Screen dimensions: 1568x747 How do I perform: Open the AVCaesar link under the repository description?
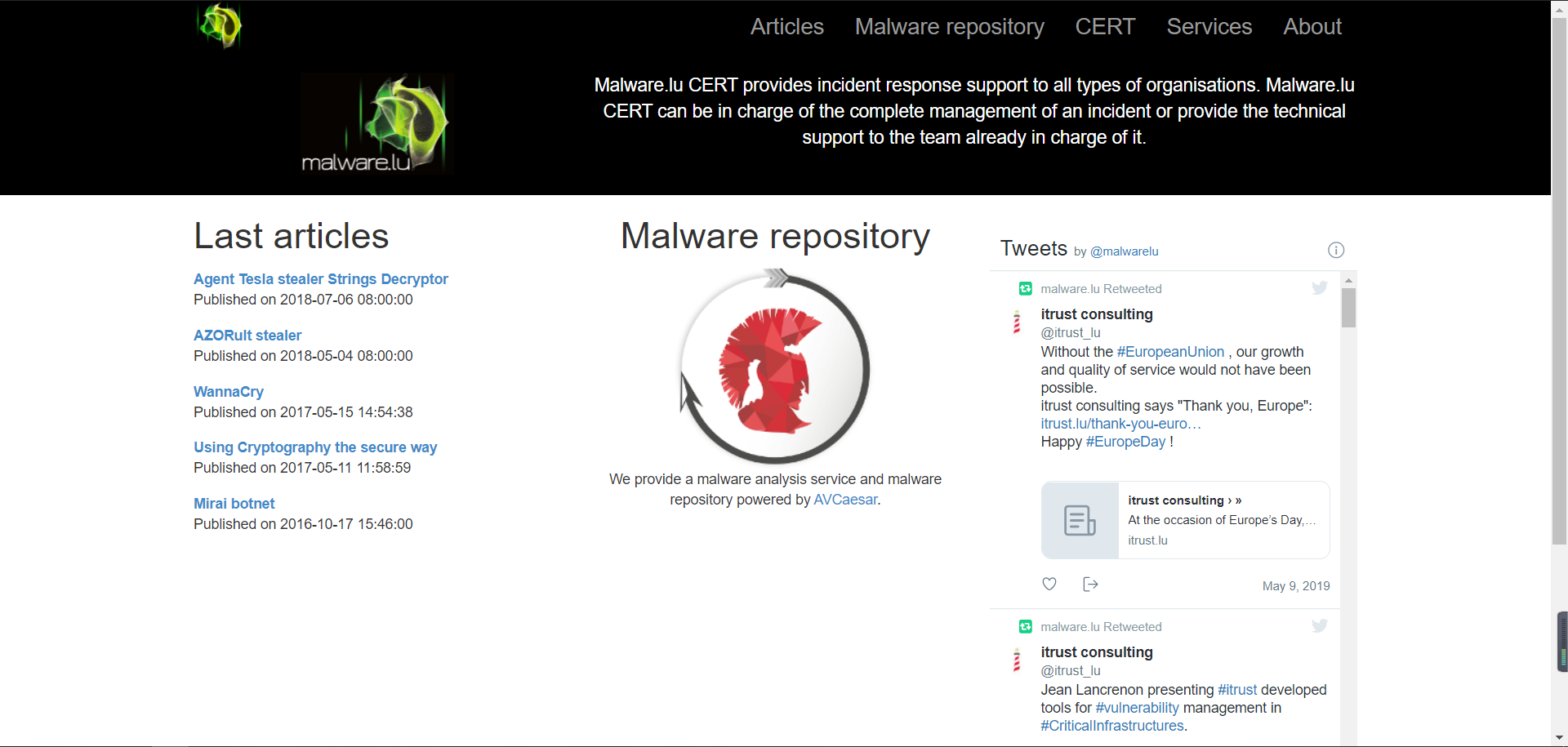click(845, 500)
